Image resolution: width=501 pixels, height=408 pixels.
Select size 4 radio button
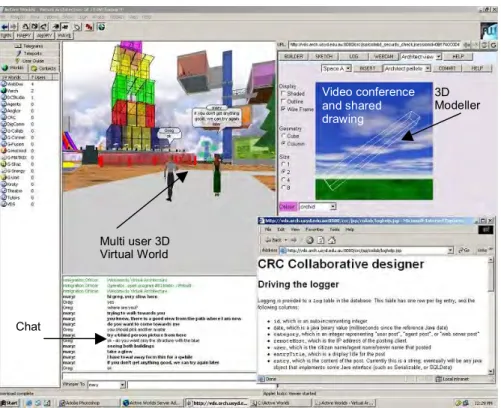(283, 180)
